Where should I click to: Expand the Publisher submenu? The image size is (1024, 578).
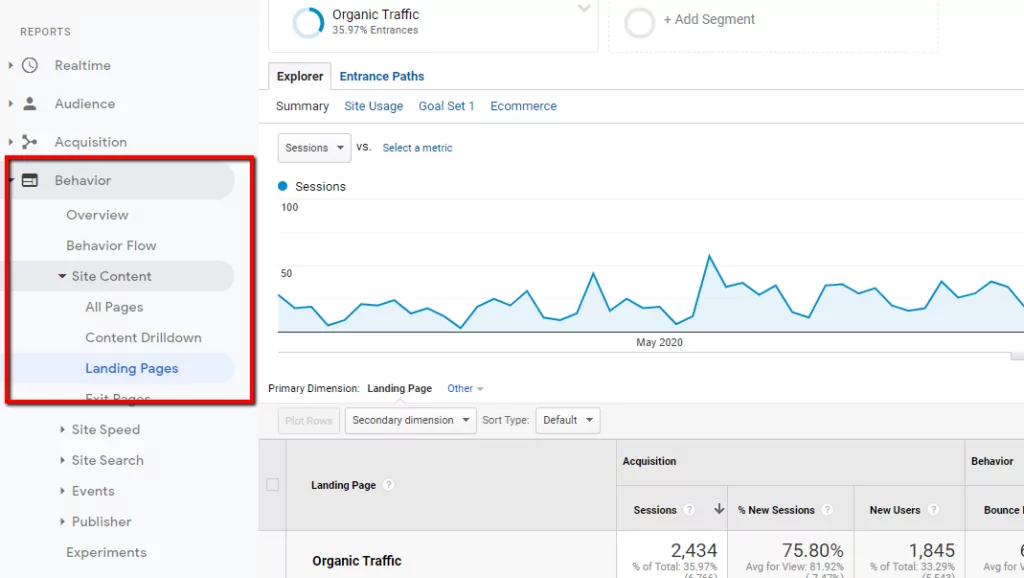(x=62, y=521)
